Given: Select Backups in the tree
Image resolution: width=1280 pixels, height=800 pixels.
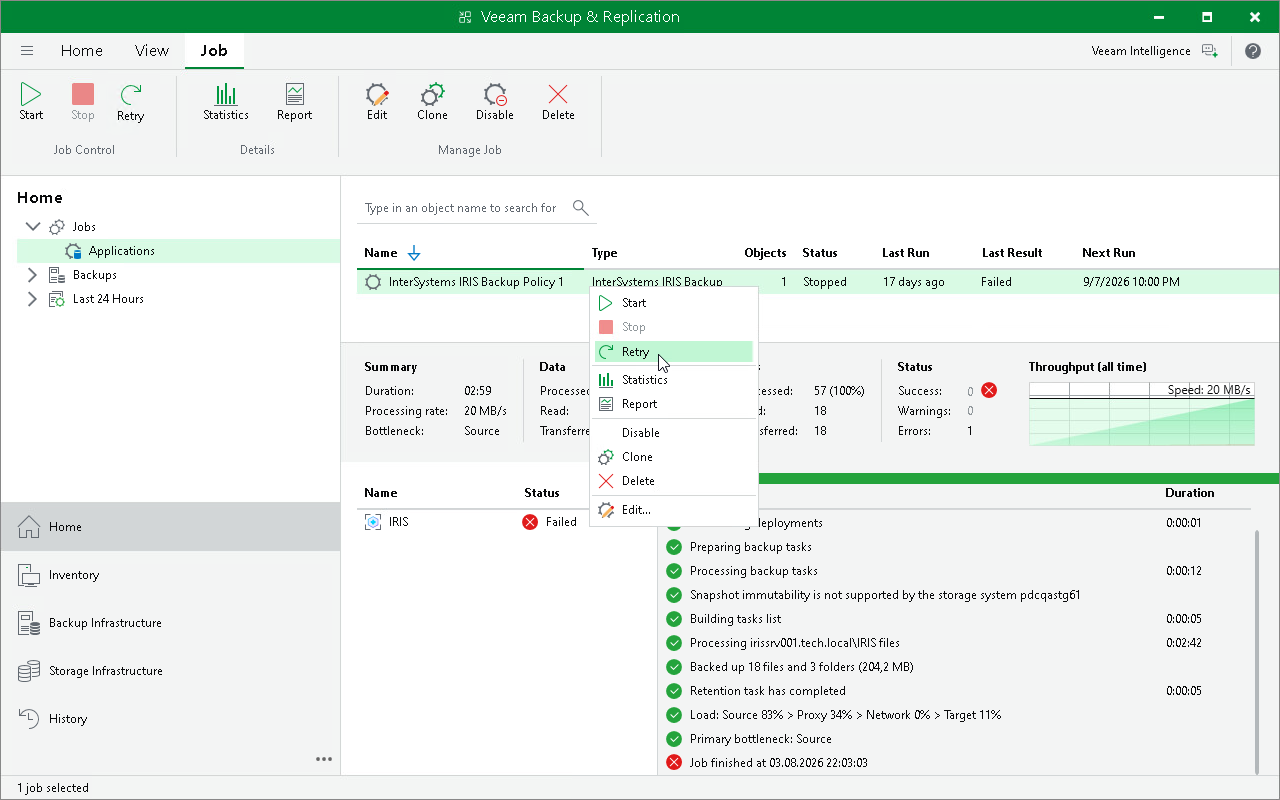Looking at the screenshot, I should (x=95, y=275).
